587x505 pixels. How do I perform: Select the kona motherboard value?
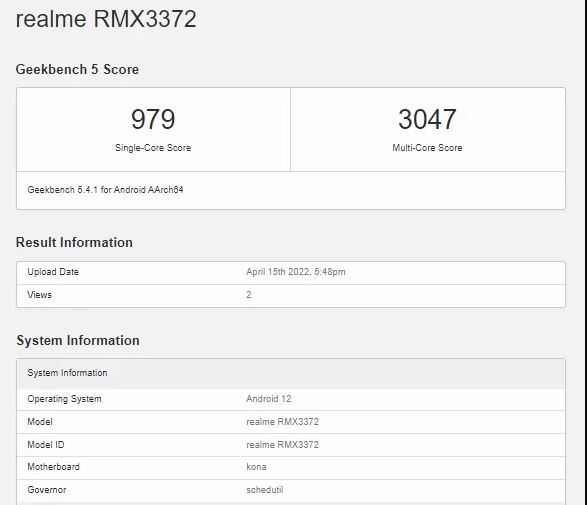tap(256, 467)
